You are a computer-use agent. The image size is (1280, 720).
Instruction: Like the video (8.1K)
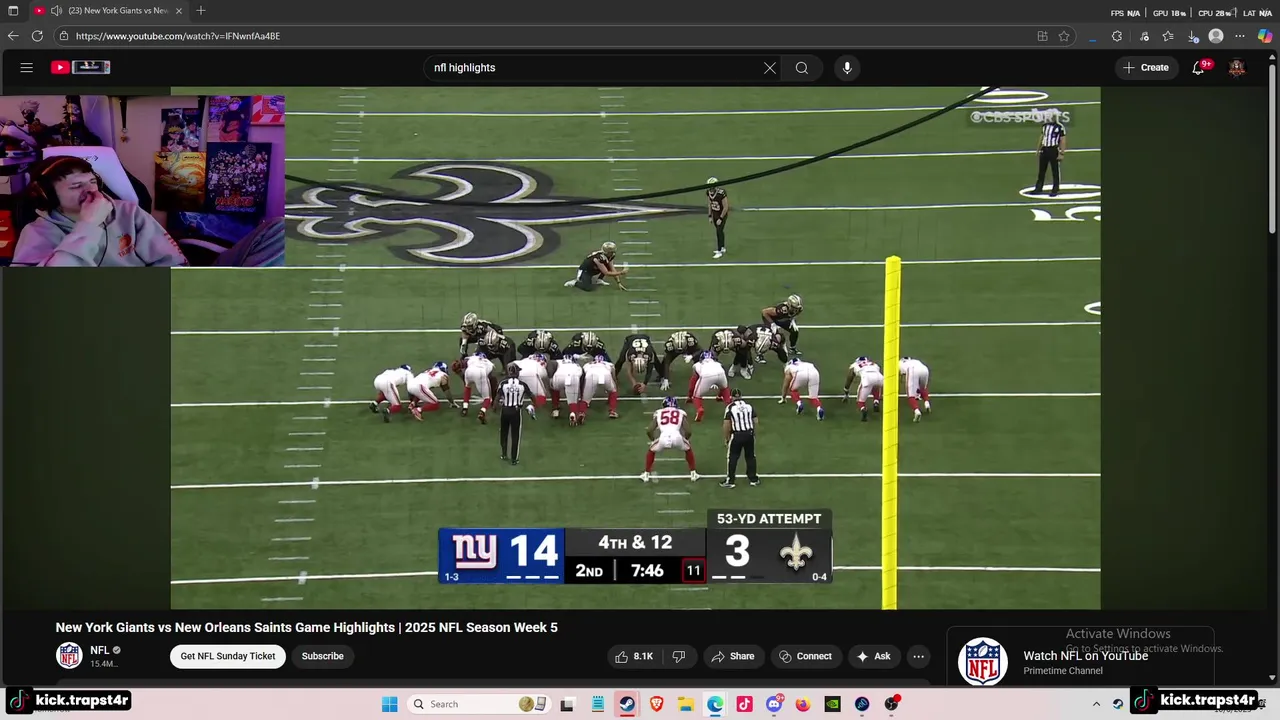(634, 656)
